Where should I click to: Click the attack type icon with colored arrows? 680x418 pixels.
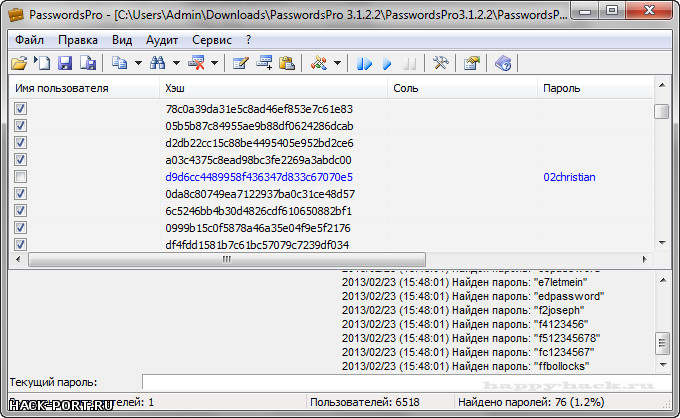319,63
